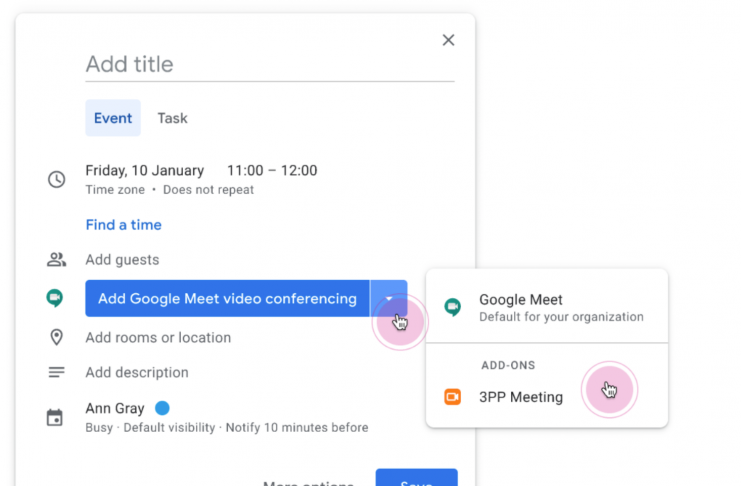Screen dimensions: 741x486
Task: Open the Find a time link
Action: click(123, 225)
